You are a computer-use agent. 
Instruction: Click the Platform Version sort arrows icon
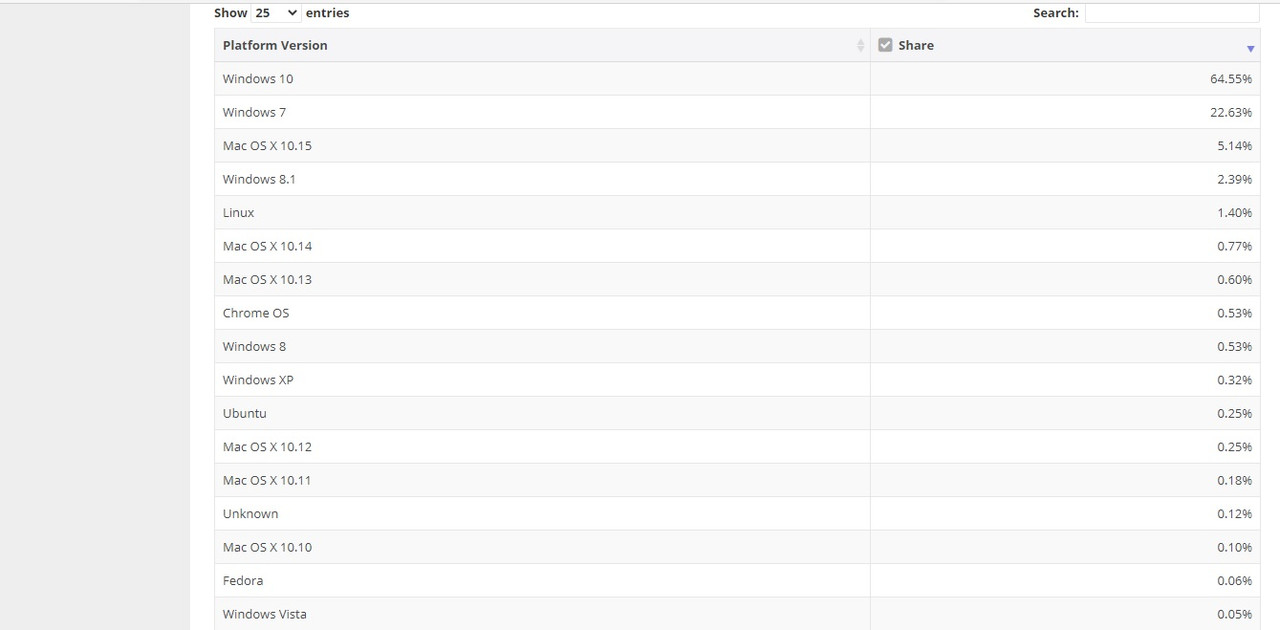(860, 46)
